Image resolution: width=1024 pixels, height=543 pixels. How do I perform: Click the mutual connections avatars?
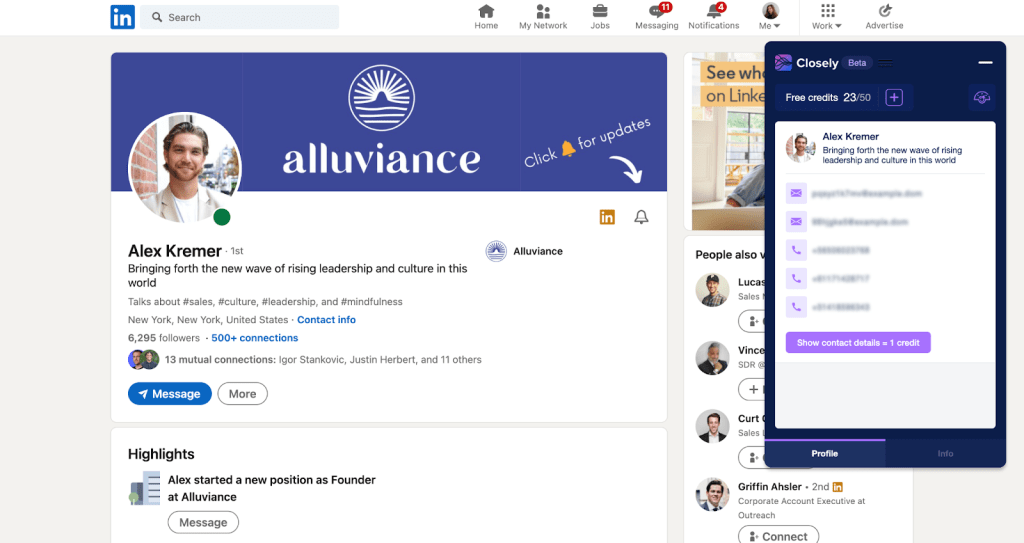[144, 359]
